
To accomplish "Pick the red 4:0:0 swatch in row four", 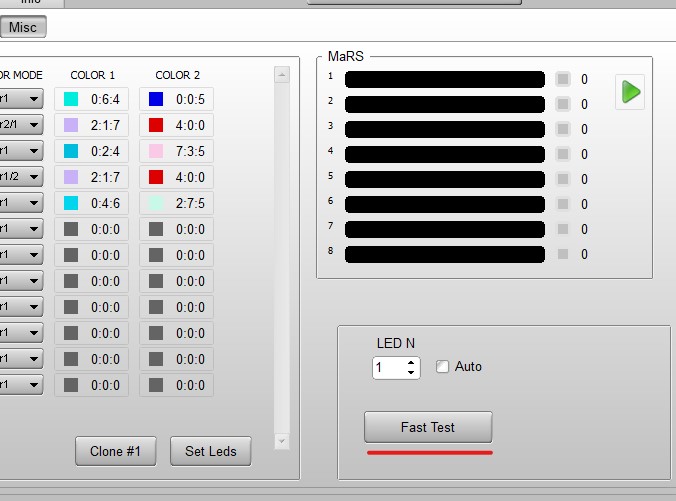I will [156, 177].
